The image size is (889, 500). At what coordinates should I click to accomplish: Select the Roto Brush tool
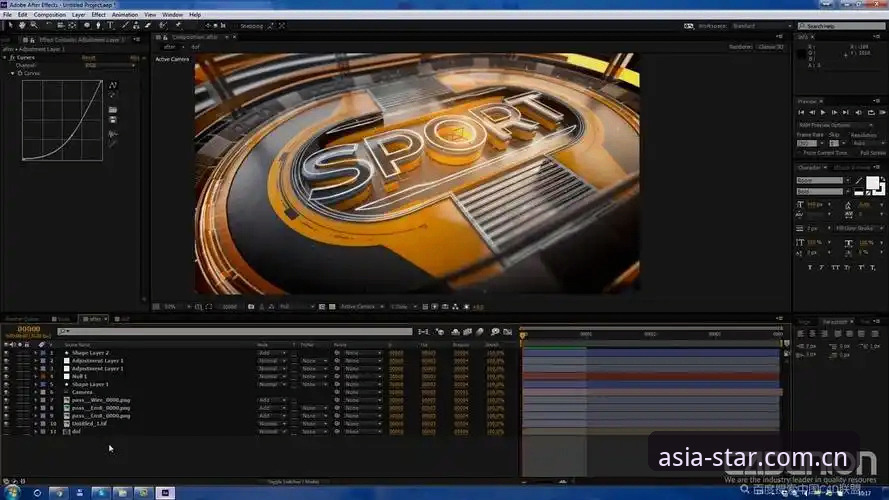pos(163,26)
